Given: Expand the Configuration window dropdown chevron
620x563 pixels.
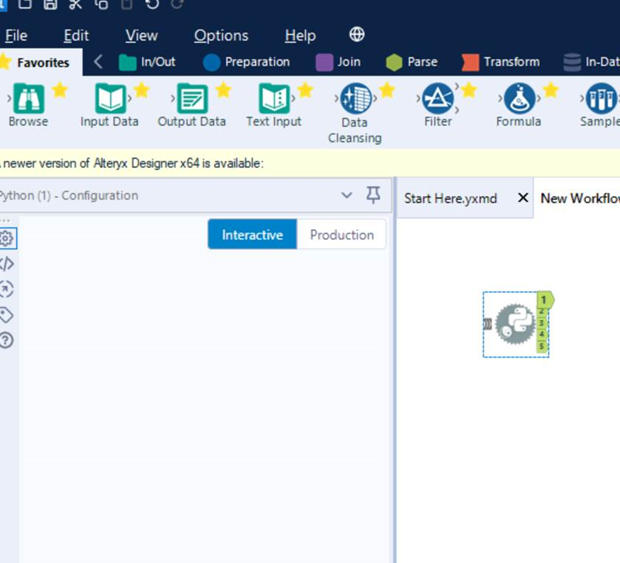Looking at the screenshot, I should (346, 195).
